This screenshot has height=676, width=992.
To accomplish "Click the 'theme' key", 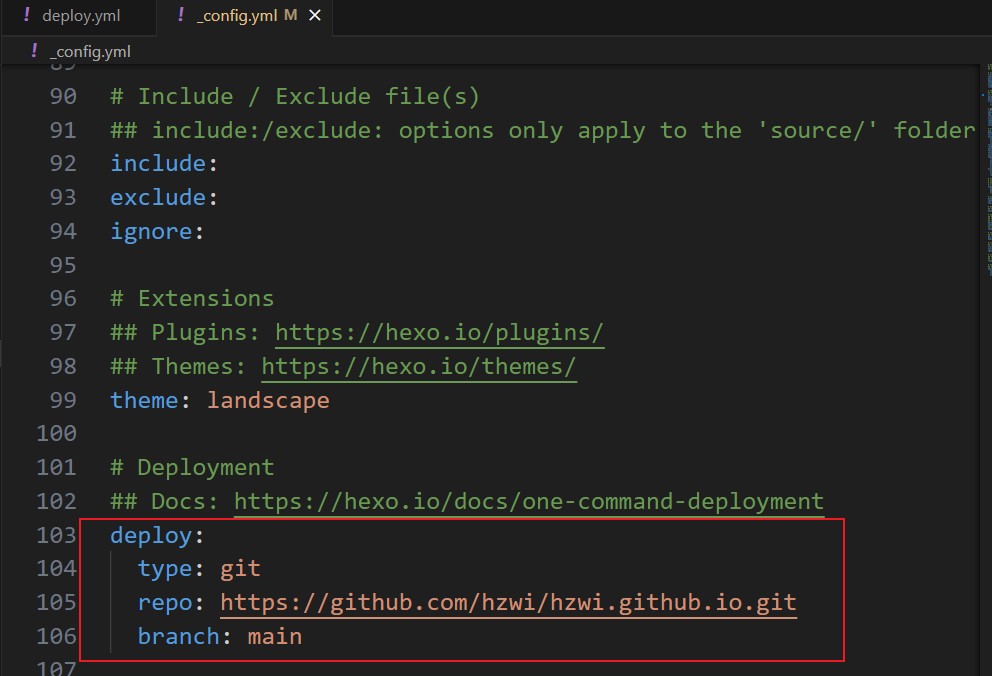I will pos(144,400).
